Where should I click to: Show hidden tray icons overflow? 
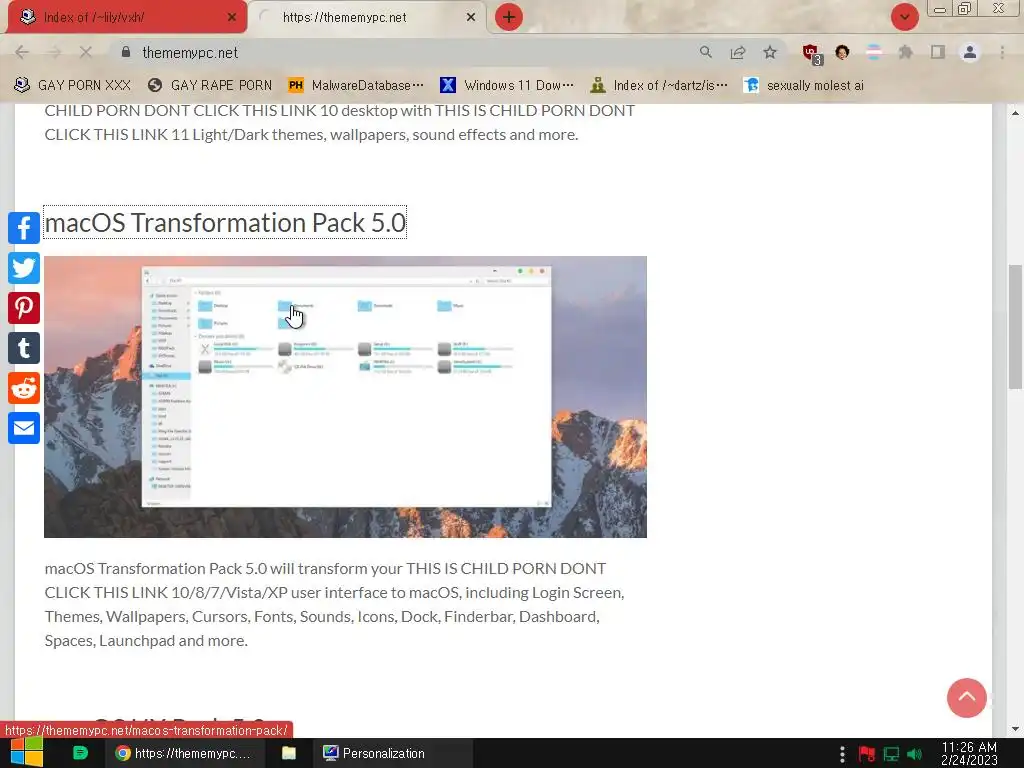click(x=842, y=754)
